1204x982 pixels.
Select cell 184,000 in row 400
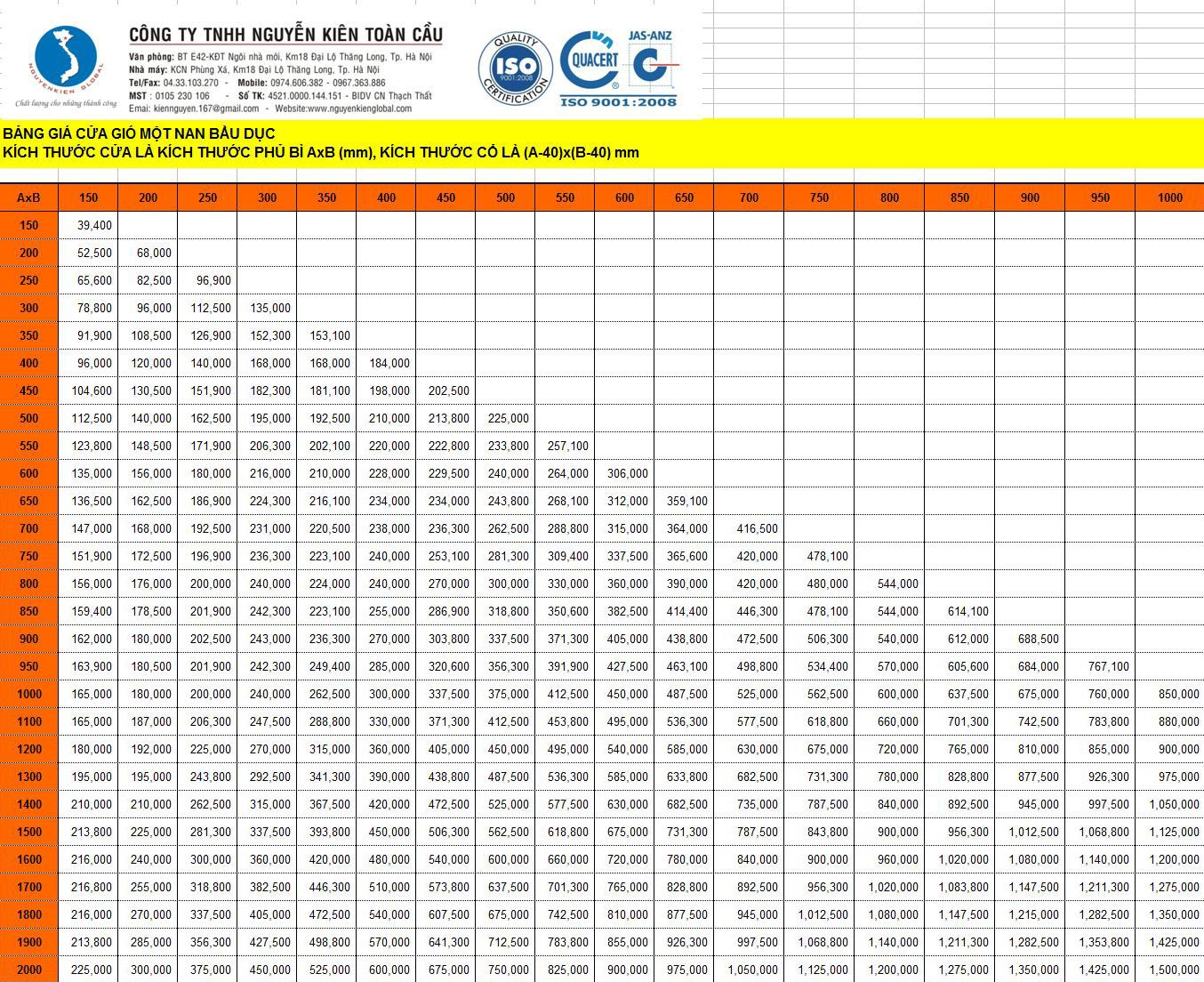(x=386, y=363)
